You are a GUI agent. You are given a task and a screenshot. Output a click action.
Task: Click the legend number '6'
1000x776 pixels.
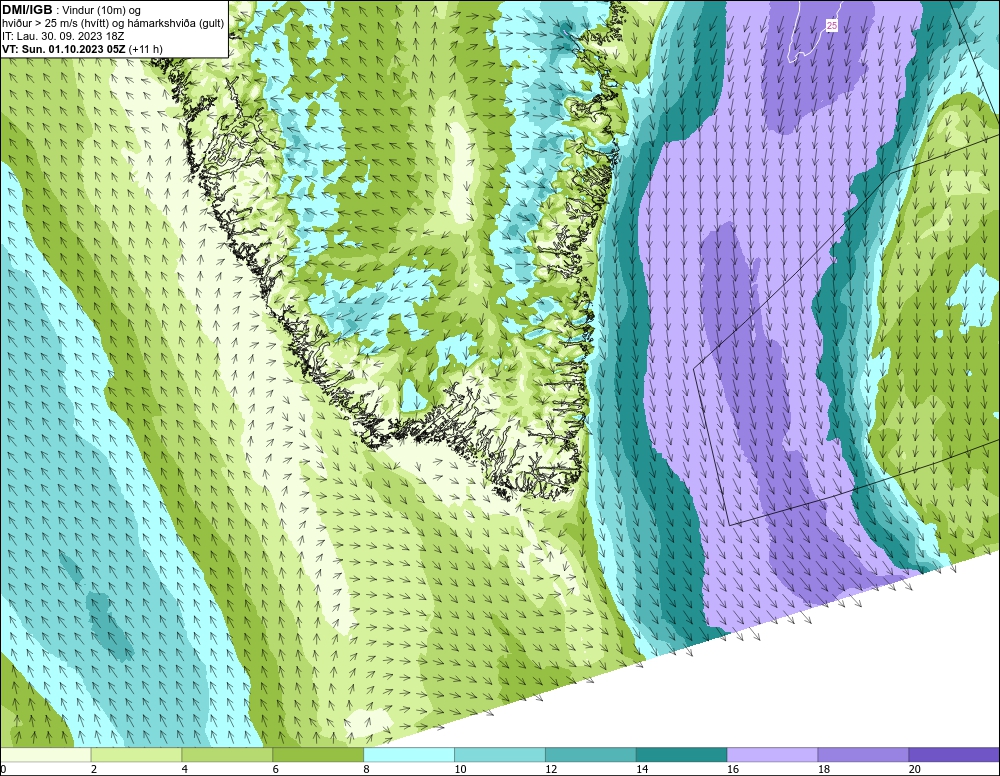point(276,769)
